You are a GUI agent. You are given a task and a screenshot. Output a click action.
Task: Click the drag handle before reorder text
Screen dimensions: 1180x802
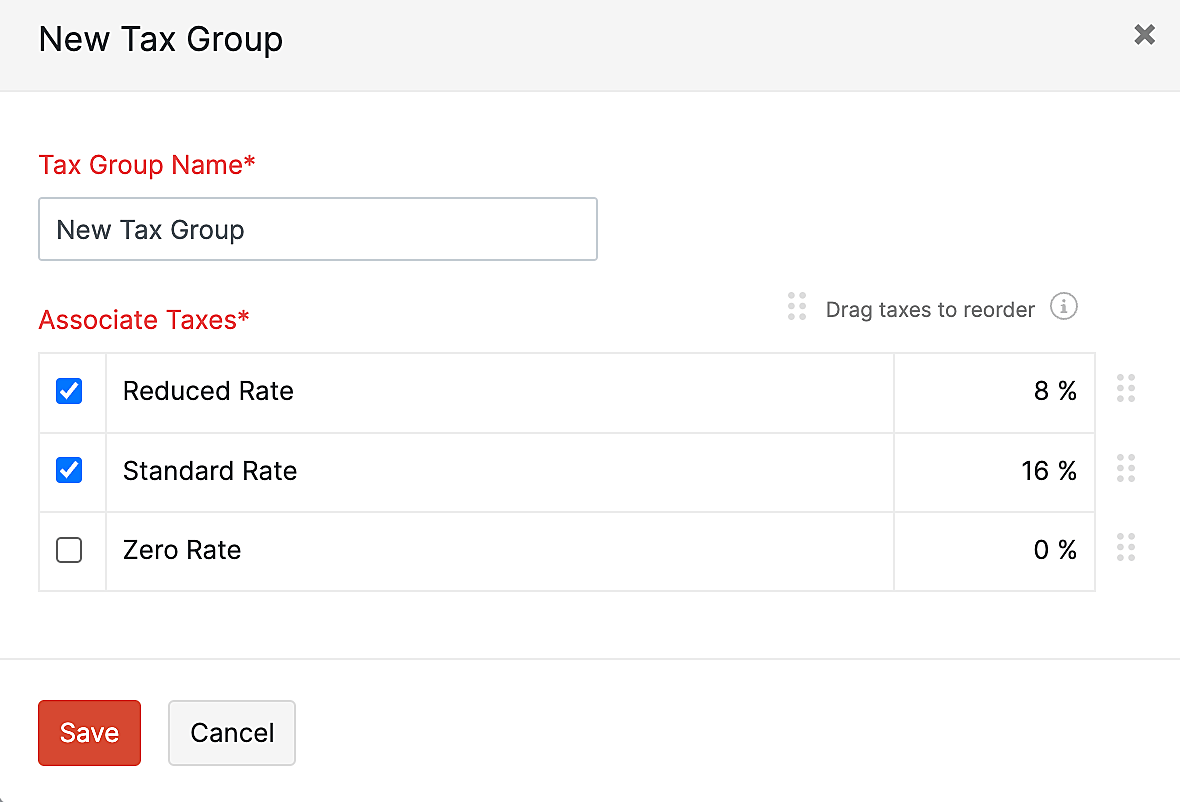click(x=797, y=307)
